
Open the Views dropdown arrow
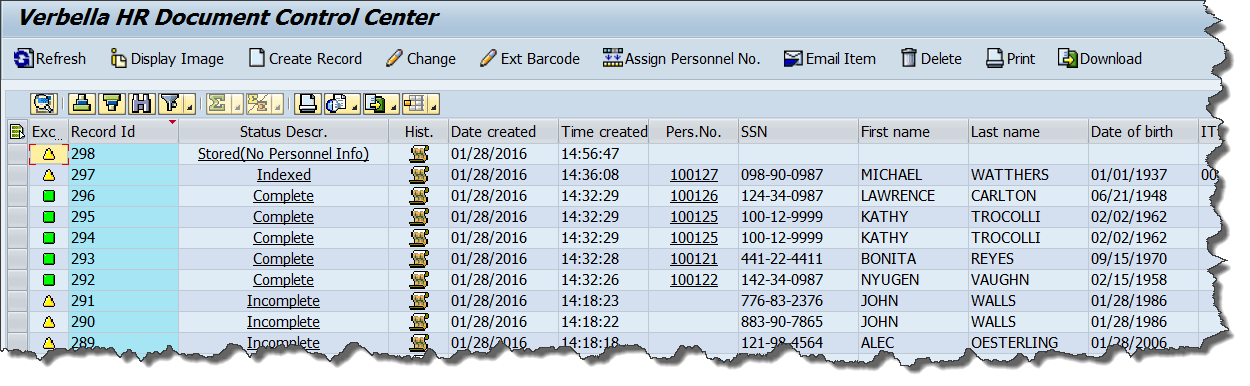pyautogui.click(x=355, y=103)
